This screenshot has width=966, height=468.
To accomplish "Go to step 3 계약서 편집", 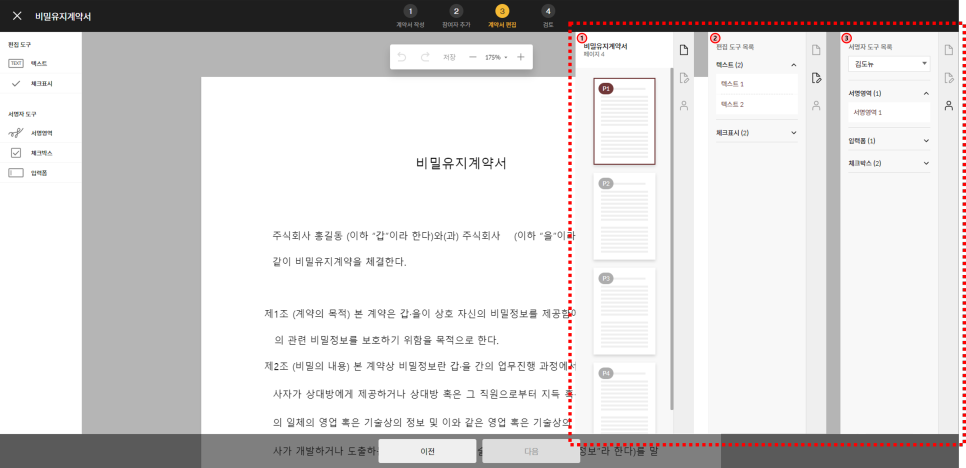I will point(501,17).
